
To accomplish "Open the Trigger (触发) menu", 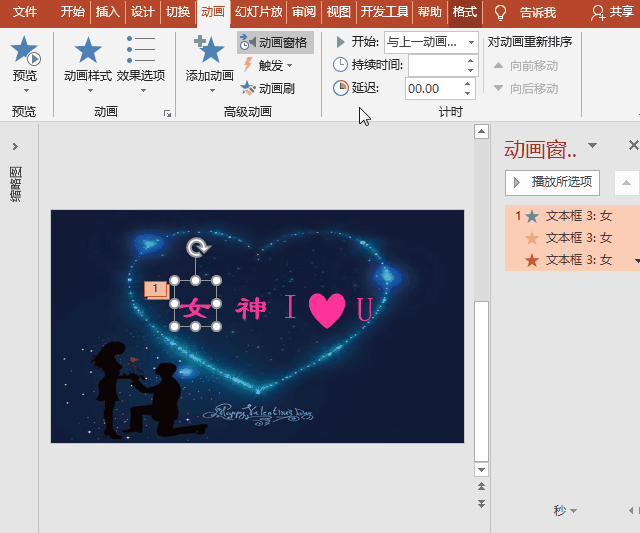I will [x=268, y=65].
